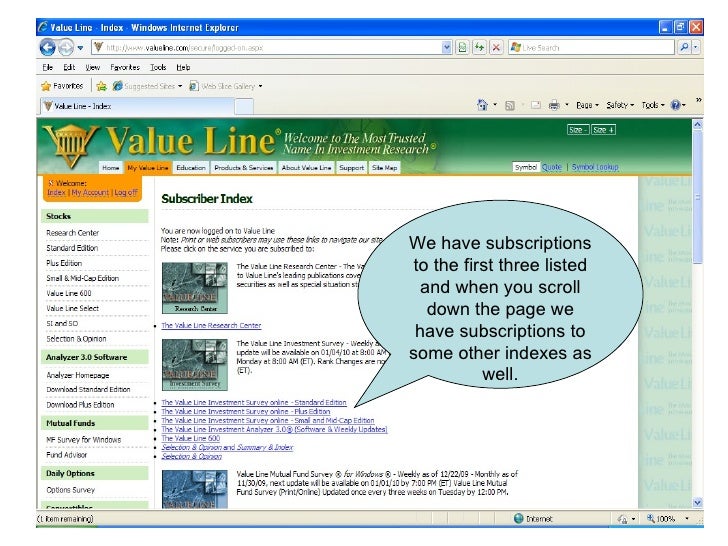The height and width of the screenshot is (546, 728).
Task: Open the Safety dropdown menu
Action: 620,105
